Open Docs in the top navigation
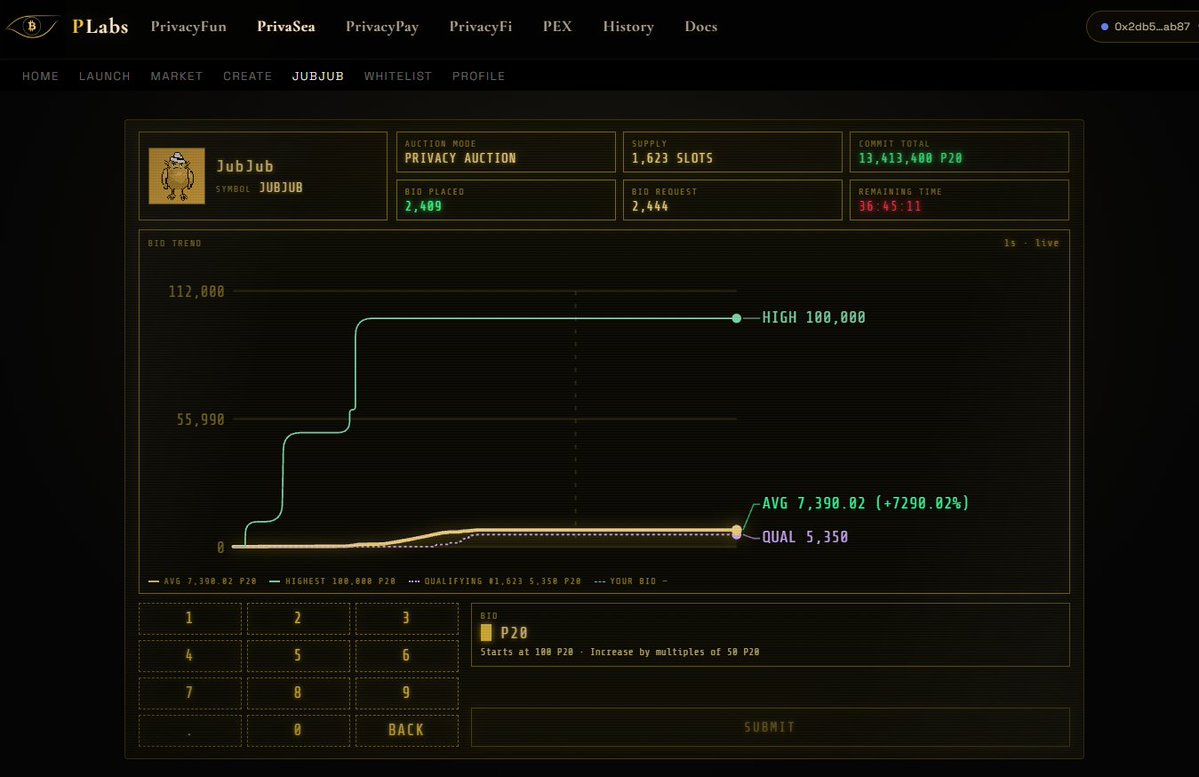This screenshot has height=777, width=1199. [700, 26]
